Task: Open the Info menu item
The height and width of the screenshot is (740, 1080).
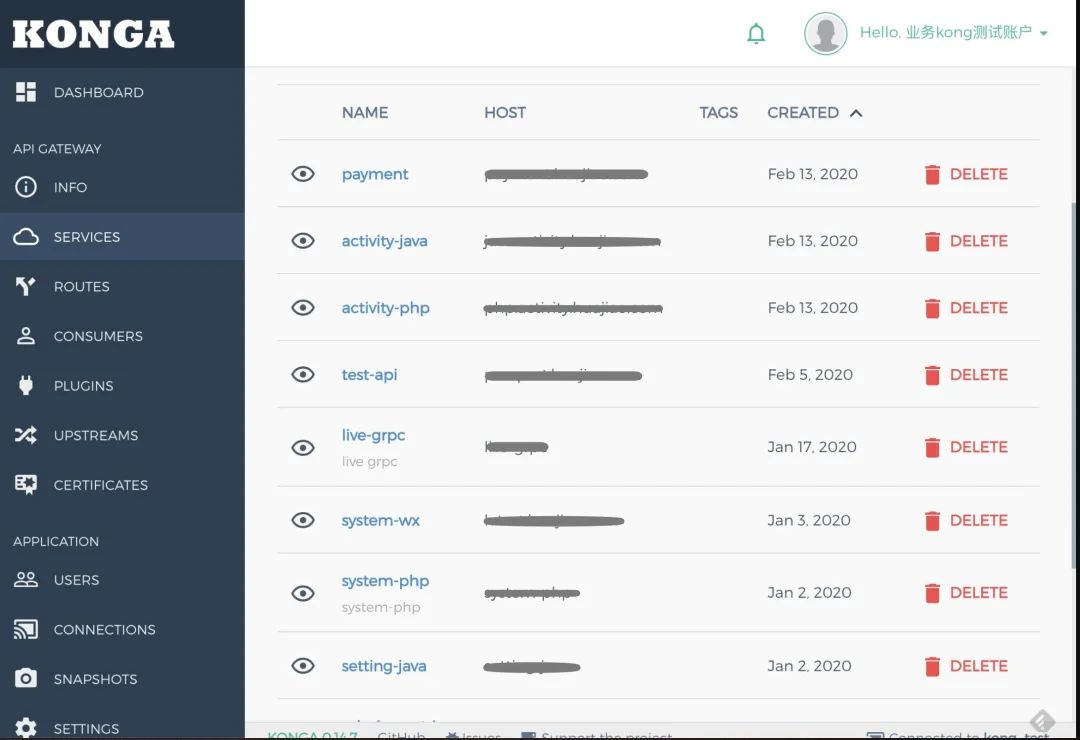Action: click(x=70, y=187)
